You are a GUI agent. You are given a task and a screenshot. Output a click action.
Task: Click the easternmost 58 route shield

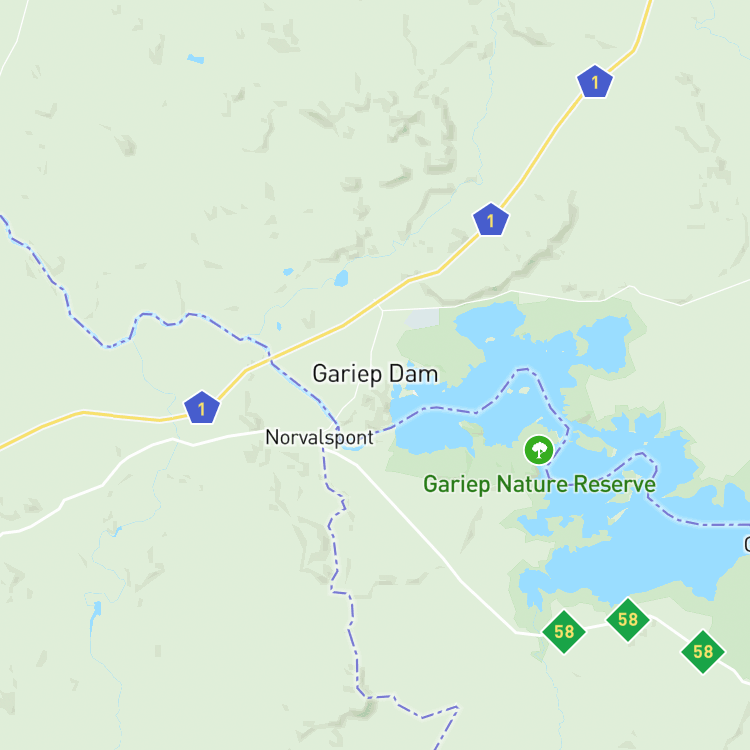point(703,652)
